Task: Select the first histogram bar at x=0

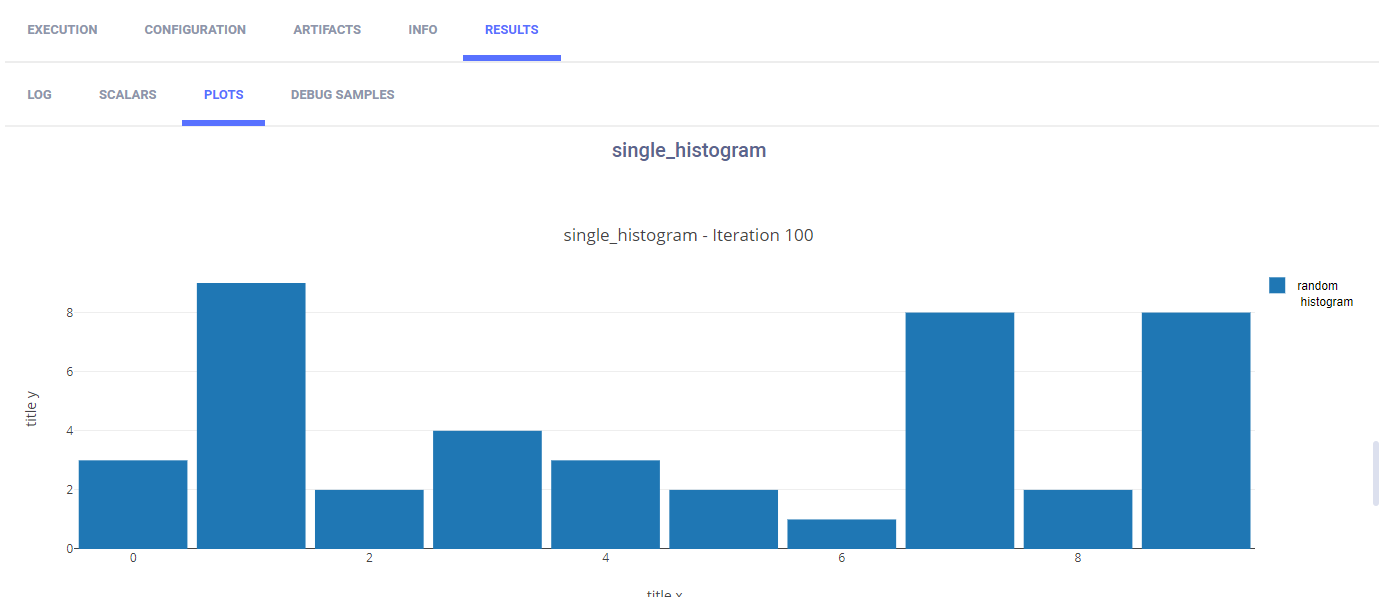Action: pyautogui.click(x=133, y=504)
